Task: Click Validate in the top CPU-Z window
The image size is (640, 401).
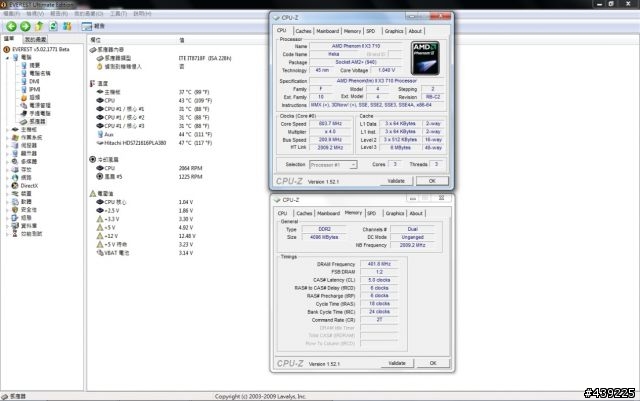Action: [396, 181]
